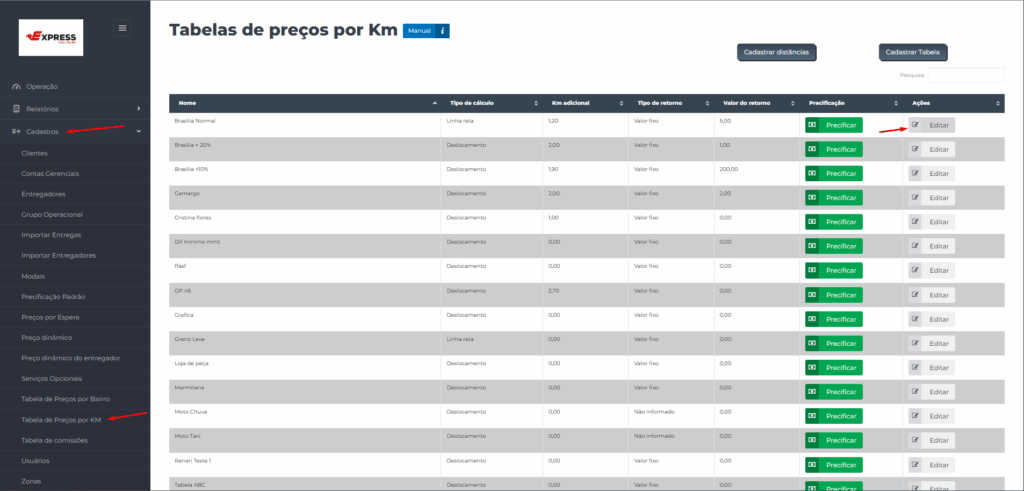The width and height of the screenshot is (1024, 491).
Task: Go to Clientes in the sidebar
Action: (35, 153)
